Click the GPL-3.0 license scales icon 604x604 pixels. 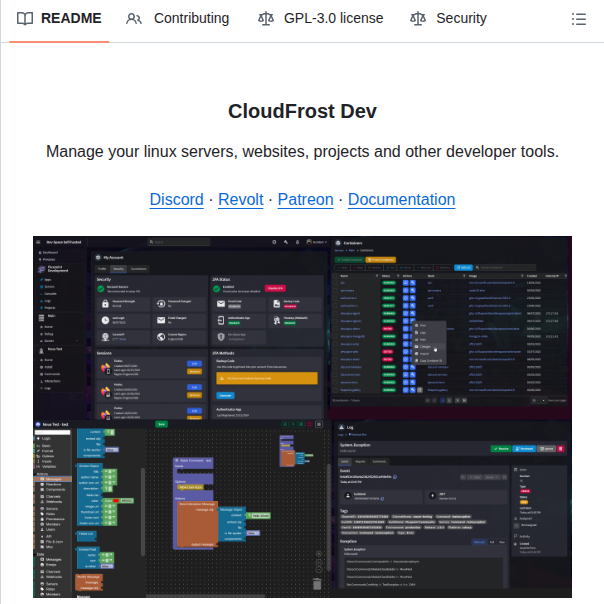[x=266, y=18]
